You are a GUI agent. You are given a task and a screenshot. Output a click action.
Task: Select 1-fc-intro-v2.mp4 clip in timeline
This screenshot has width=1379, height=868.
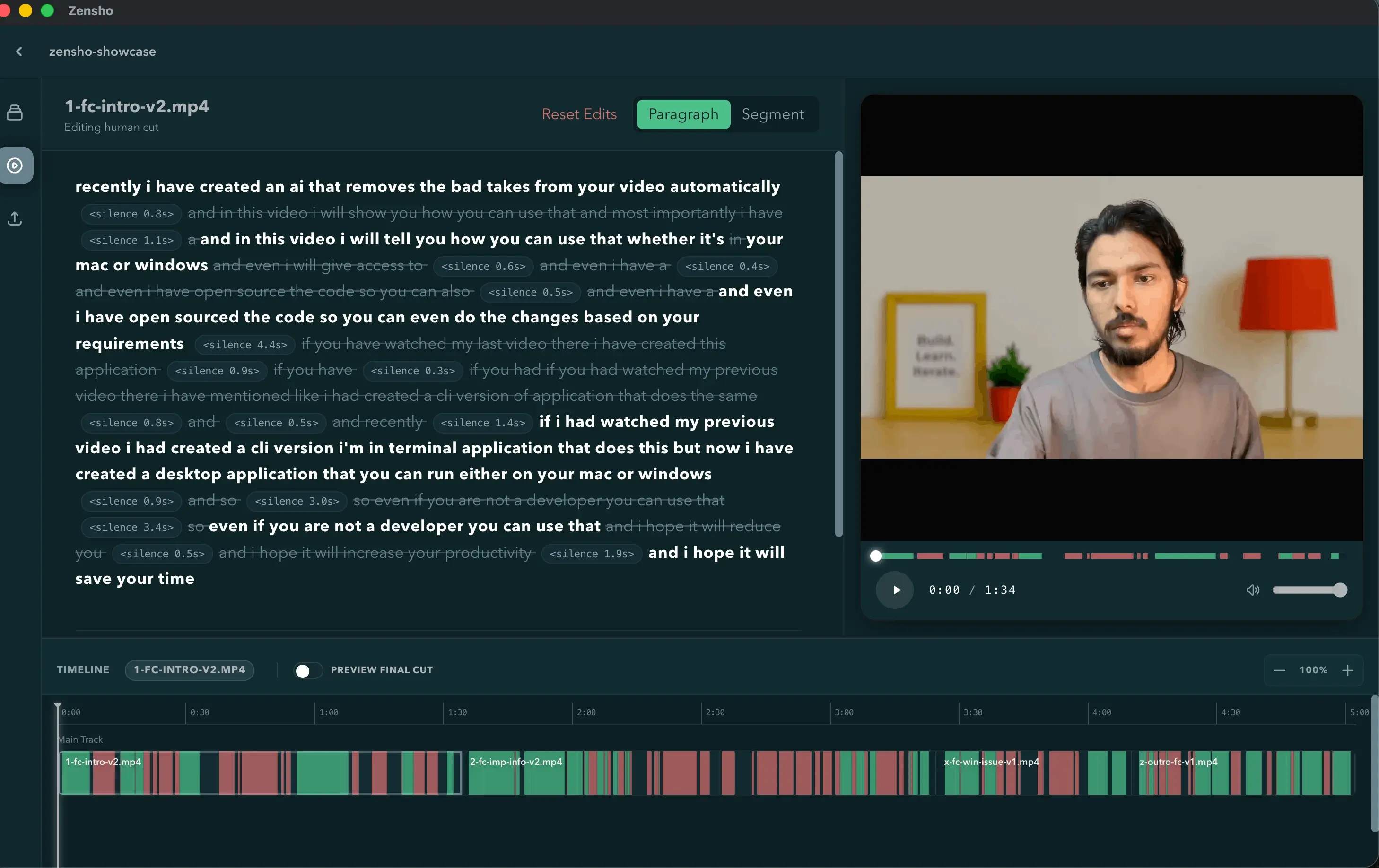pos(261,773)
